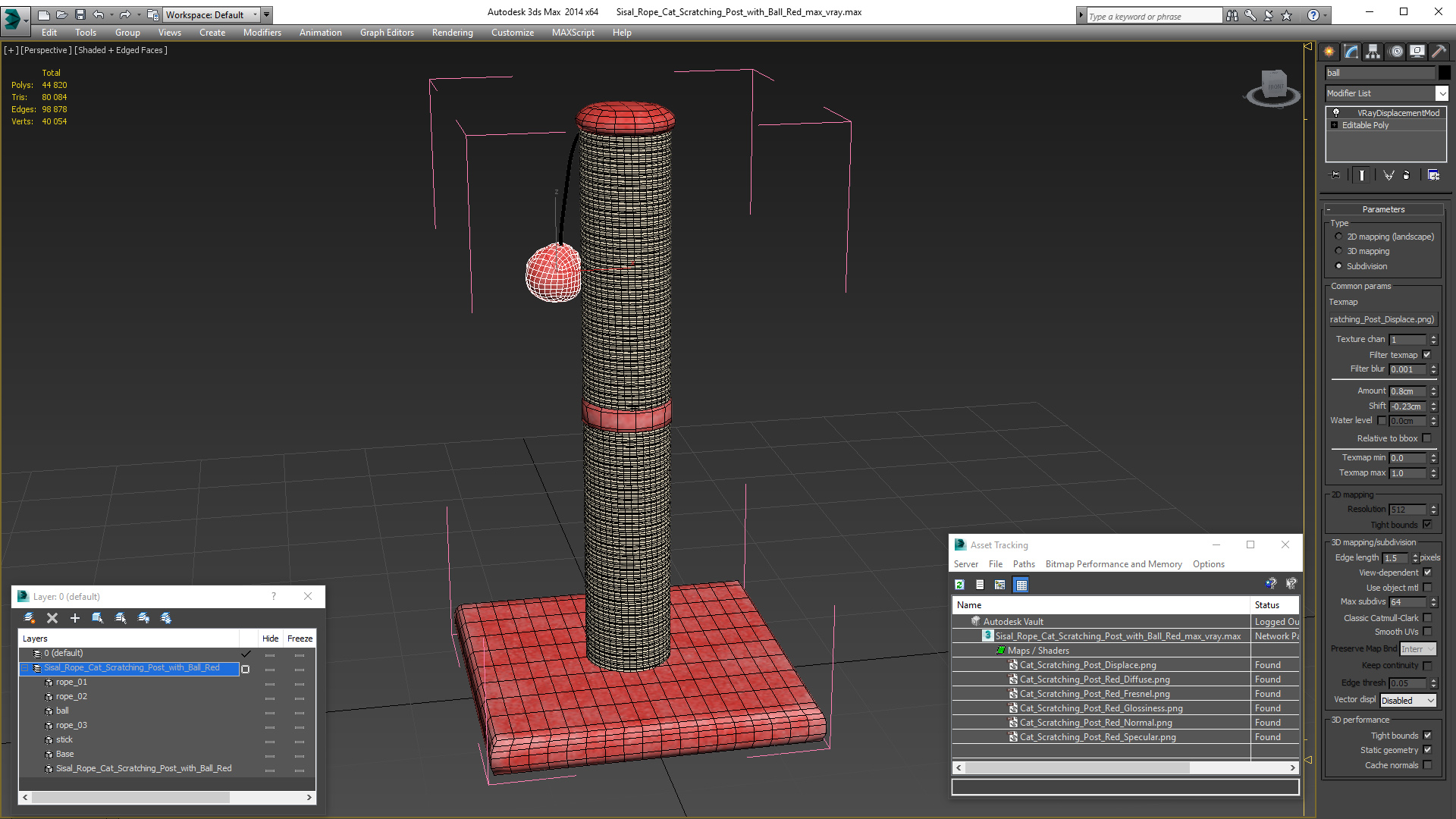Viewport: 1456px width, 819px height.
Task: Open Workspace Default dropdown
Action: pyautogui.click(x=212, y=14)
